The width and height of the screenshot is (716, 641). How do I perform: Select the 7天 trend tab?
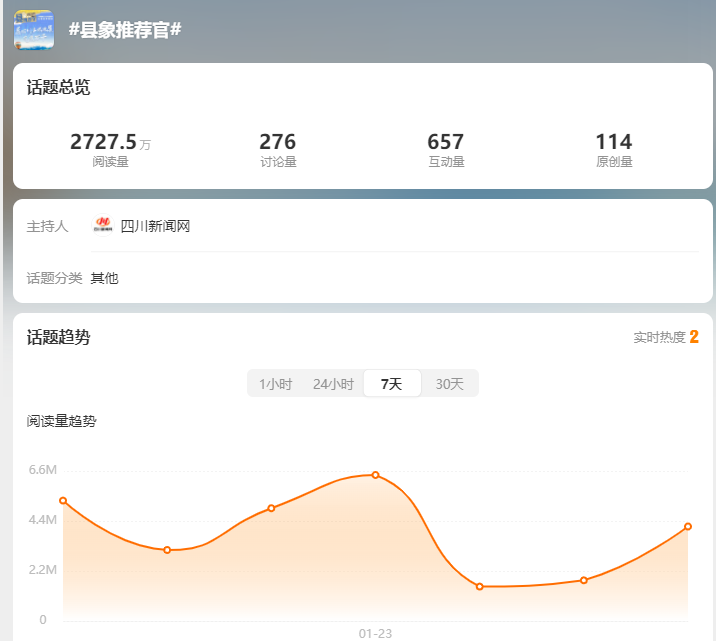click(391, 384)
